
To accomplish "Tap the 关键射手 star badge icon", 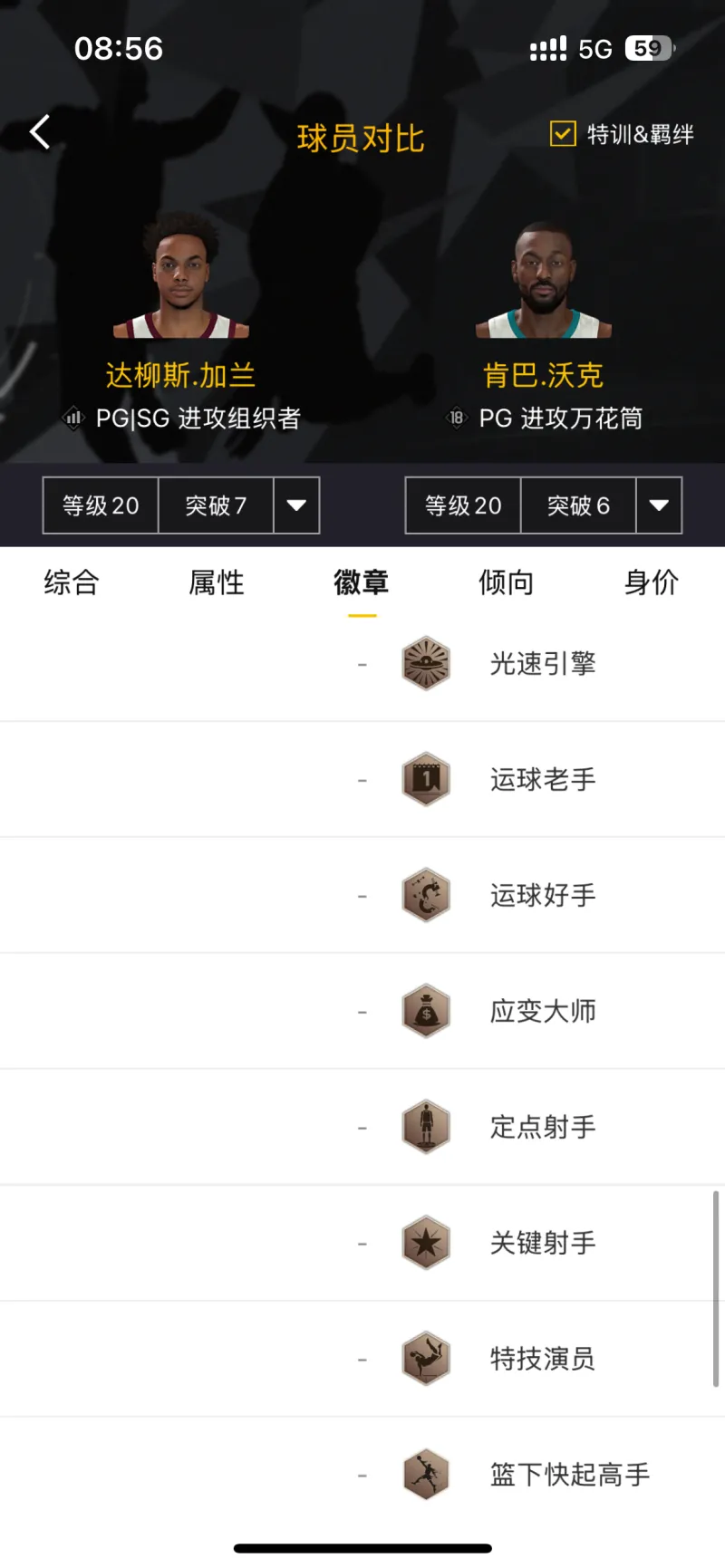I will tap(426, 1243).
